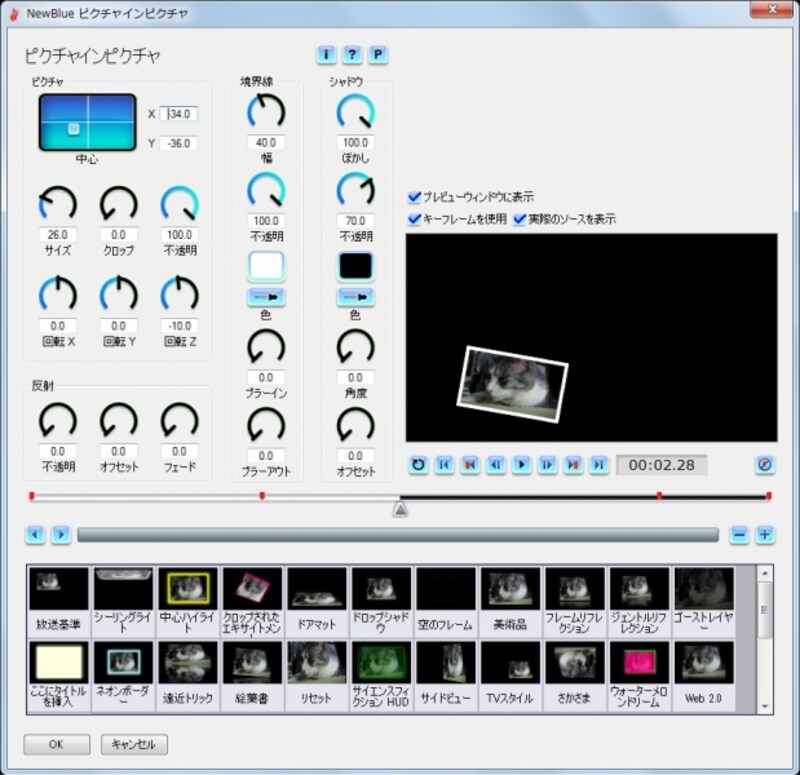Click the キャンセル button

coord(134,745)
